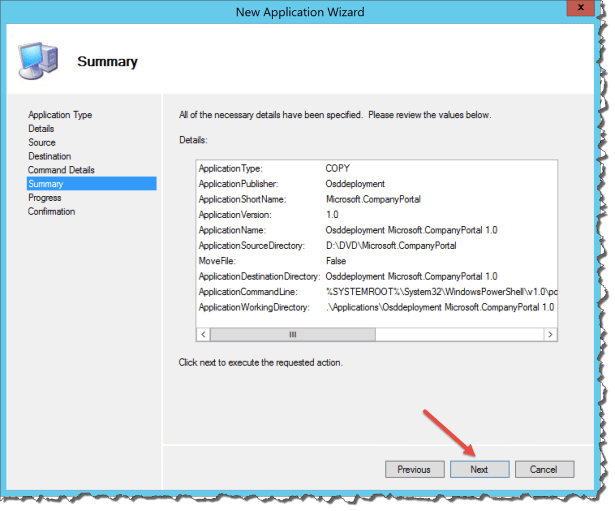Click the ApplicationCommandLine: label
Image resolution: width=615 pixels, height=511 pixels.
pos(248,292)
